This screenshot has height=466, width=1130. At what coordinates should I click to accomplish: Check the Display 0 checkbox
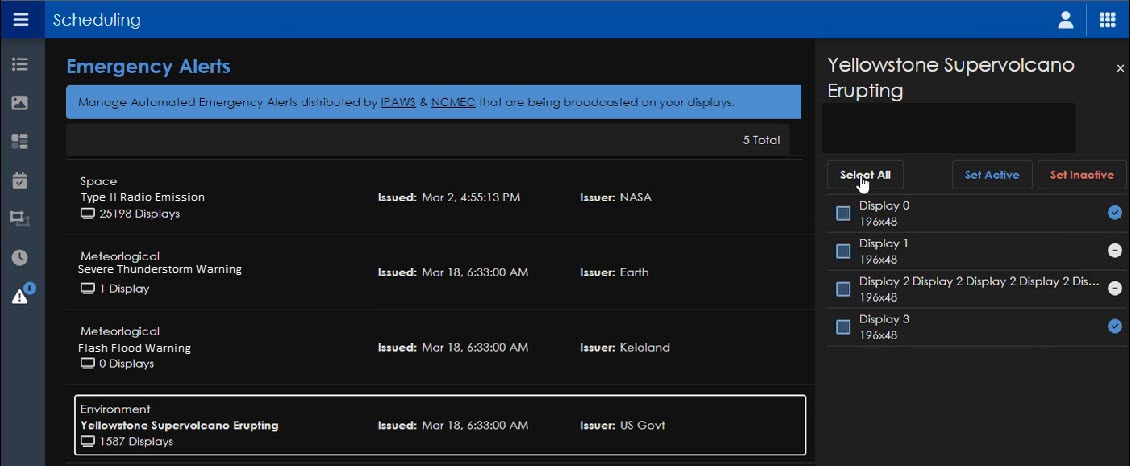tap(843, 213)
